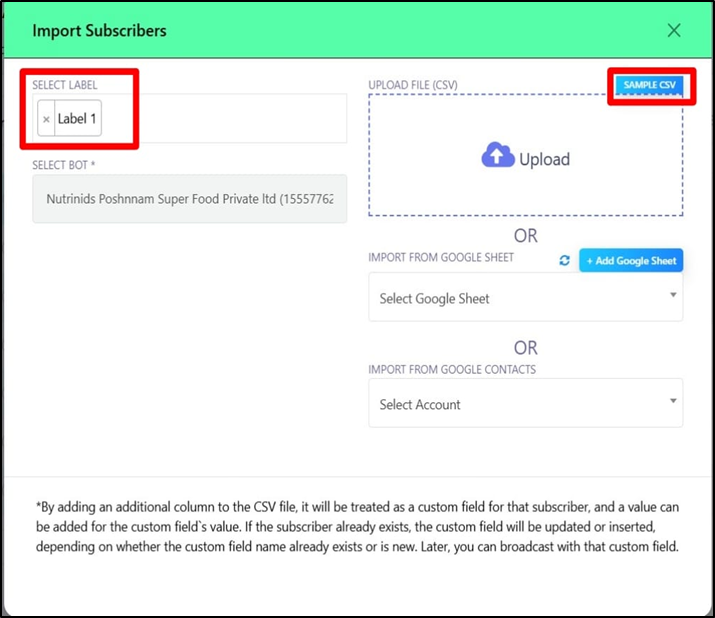This screenshot has height=618, width=715.
Task: Click the Google Sheet dropdown arrow
Action: [673, 296]
